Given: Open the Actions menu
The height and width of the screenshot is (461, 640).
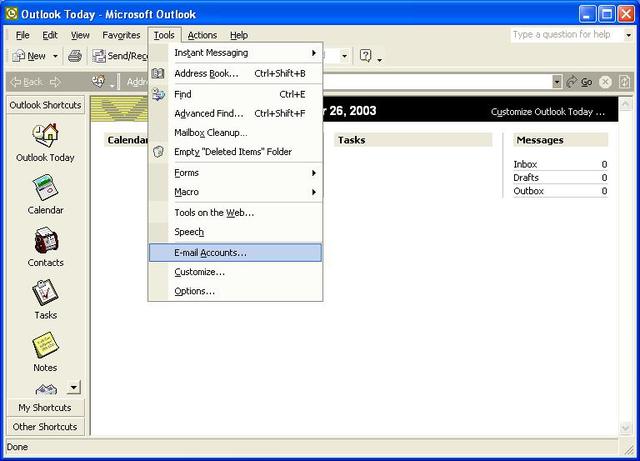Looking at the screenshot, I should (x=202, y=35).
